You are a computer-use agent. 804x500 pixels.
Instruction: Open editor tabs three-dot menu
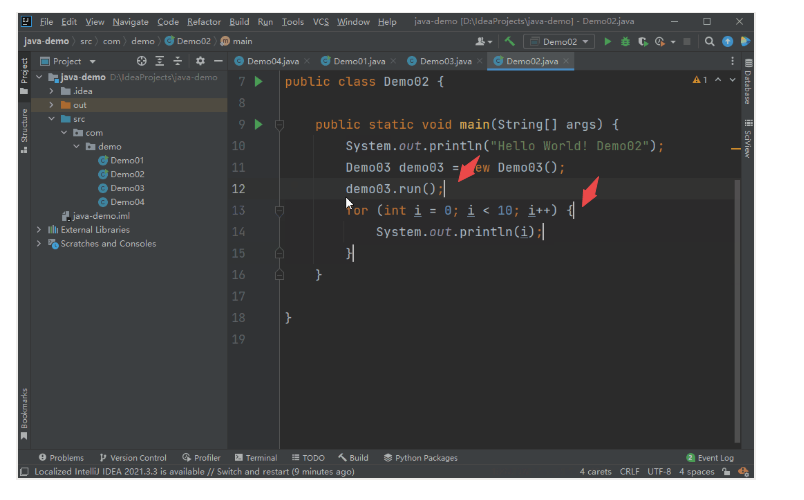732,61
